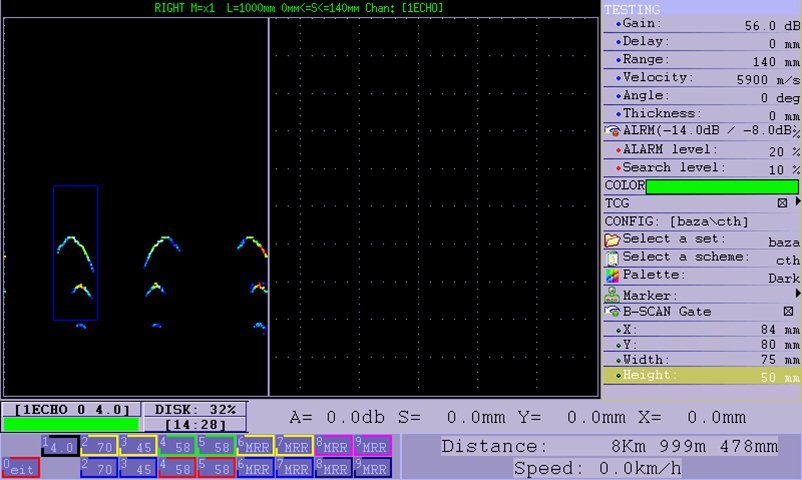Select channel 0 'eit' in red box

coord(21,467)
